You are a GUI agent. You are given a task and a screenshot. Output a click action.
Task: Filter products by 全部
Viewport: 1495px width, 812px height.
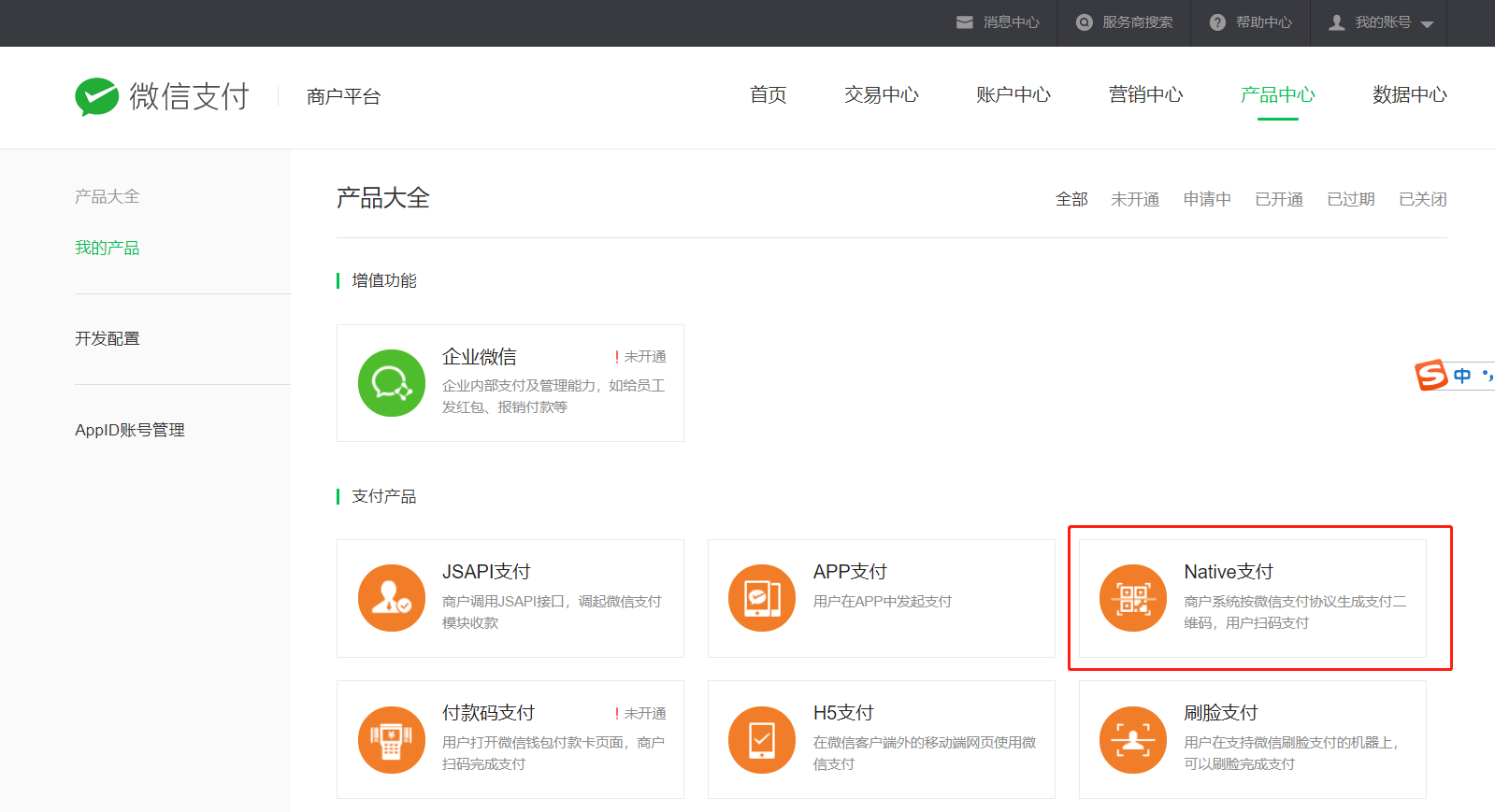(x=1071, y=199)
